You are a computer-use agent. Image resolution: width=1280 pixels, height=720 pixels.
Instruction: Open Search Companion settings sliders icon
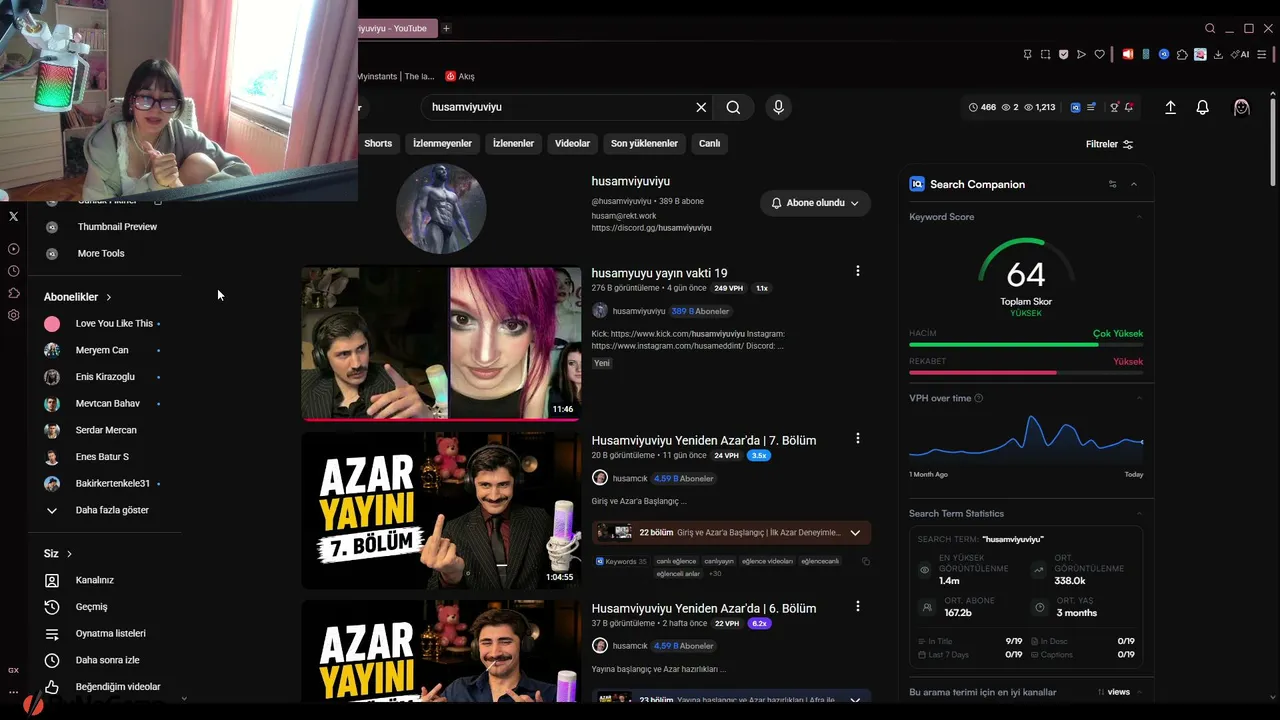[x=1113, y=184]
